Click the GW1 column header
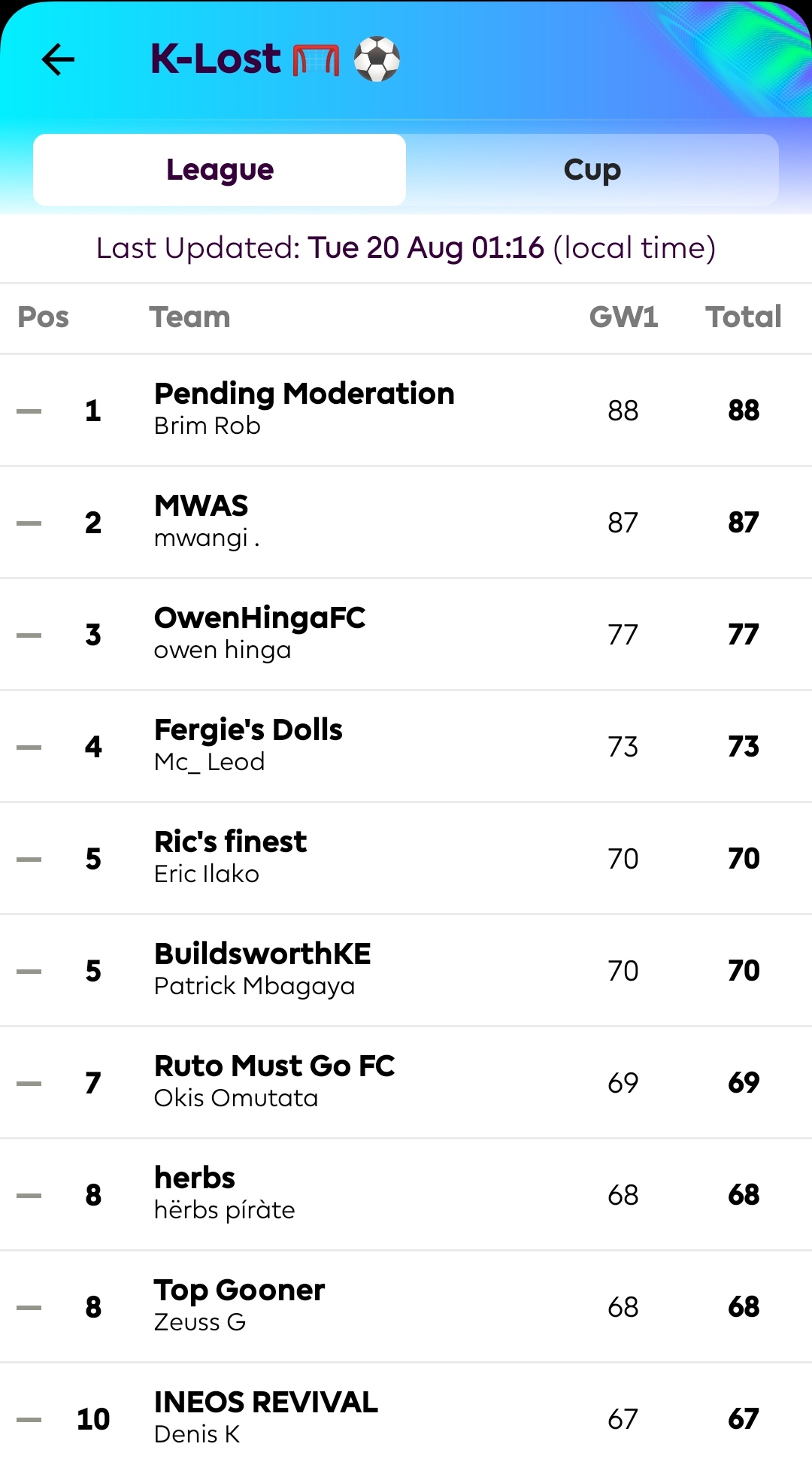Screen dimensions: 812x1471 pos(623,317)
